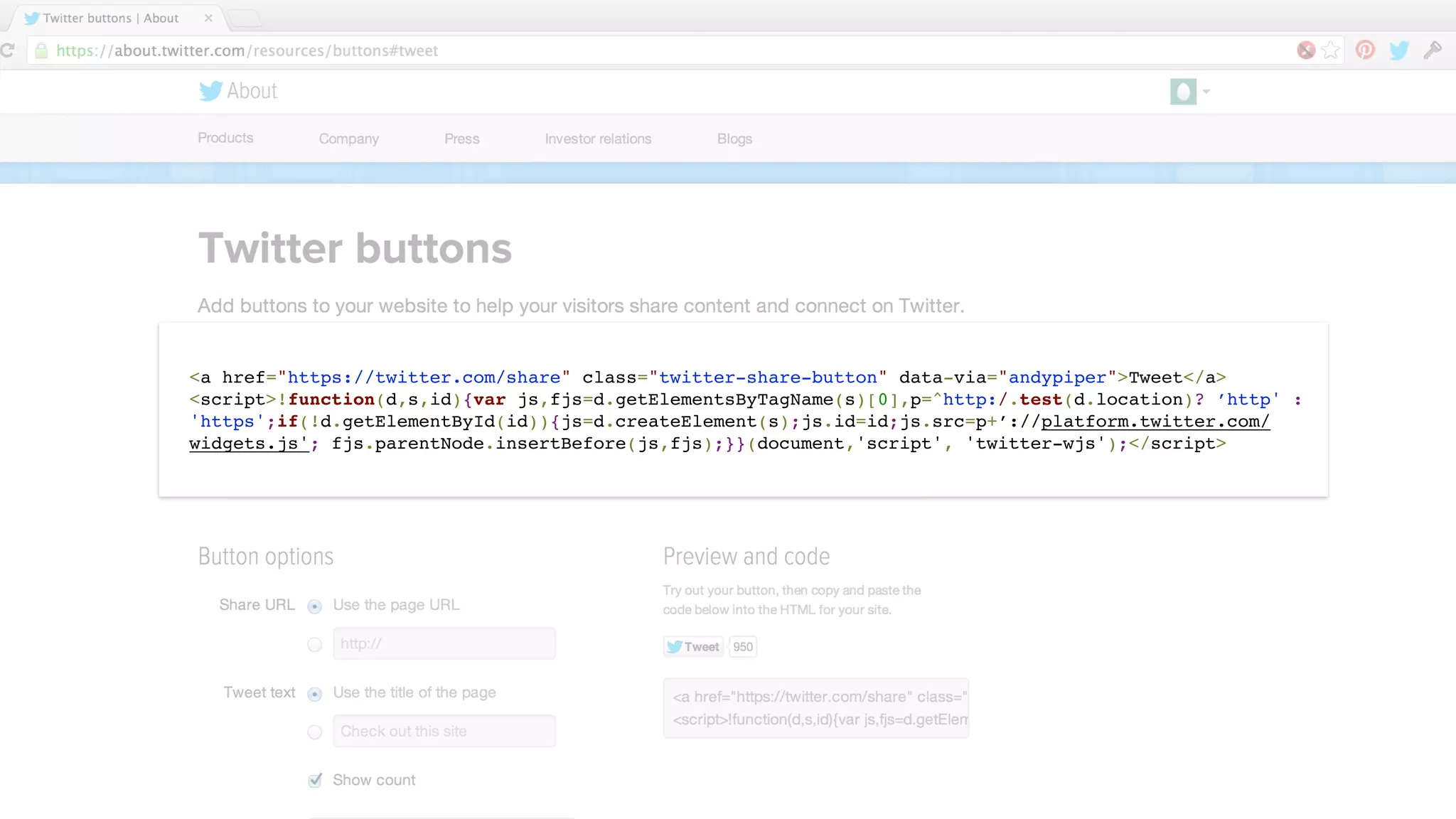The height and width of the screenshot is (819, 1456).
Task: Click the bookmark star icon
Action: (1331, 50)
